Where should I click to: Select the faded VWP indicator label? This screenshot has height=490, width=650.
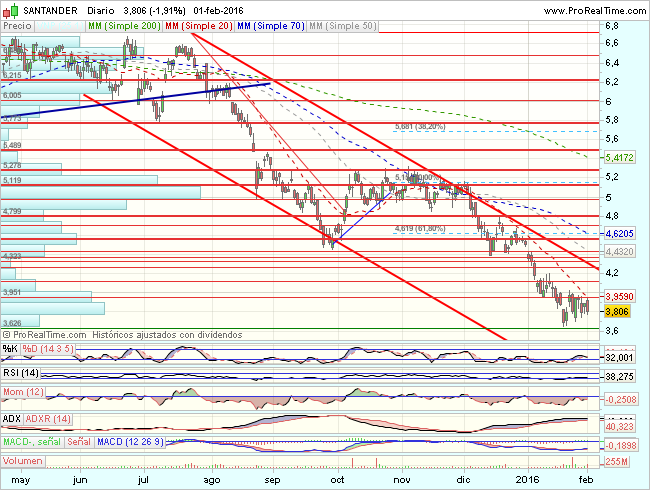[x=60, y=26]
